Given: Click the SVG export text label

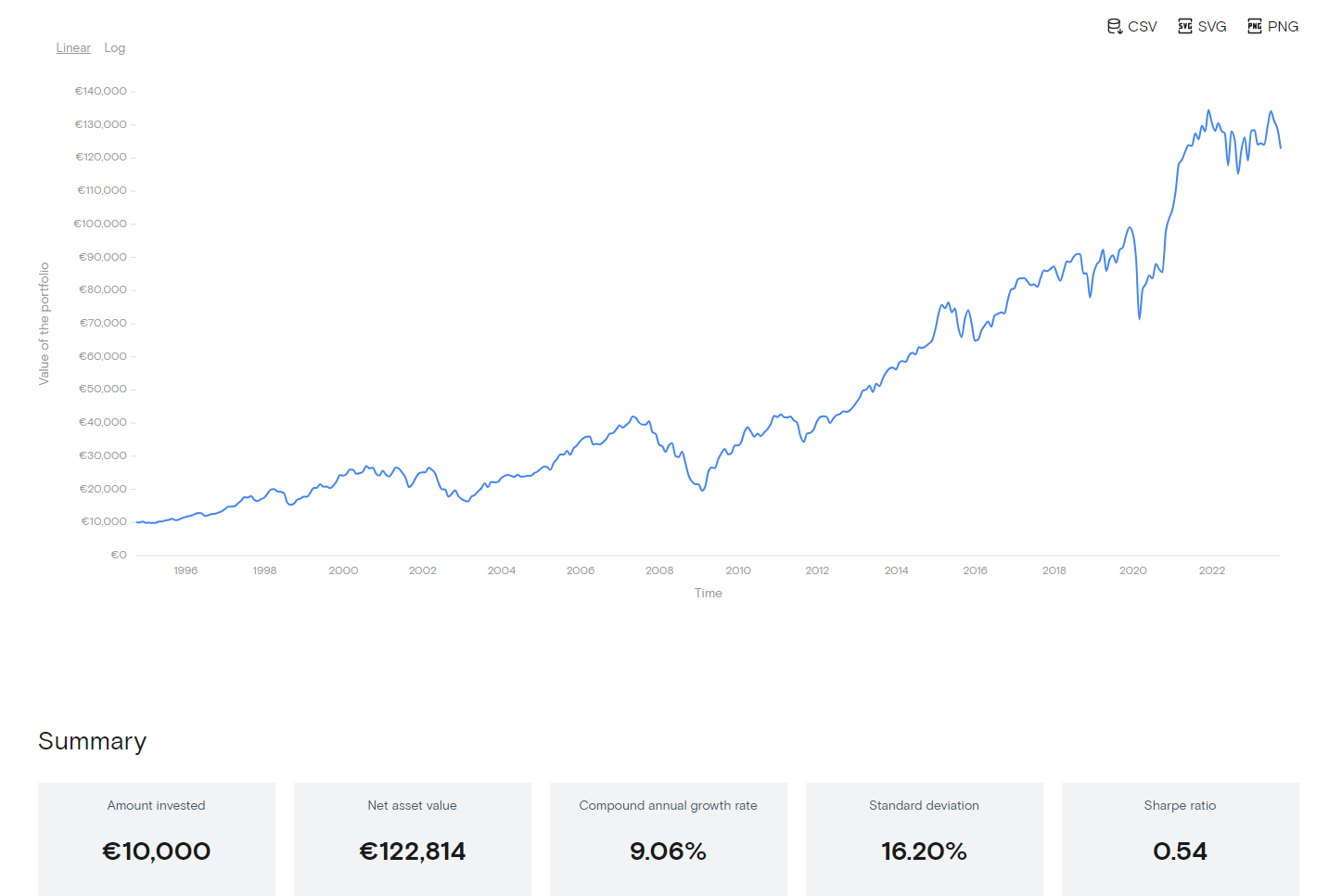Looking at the screenshot, I should 1212,27.
